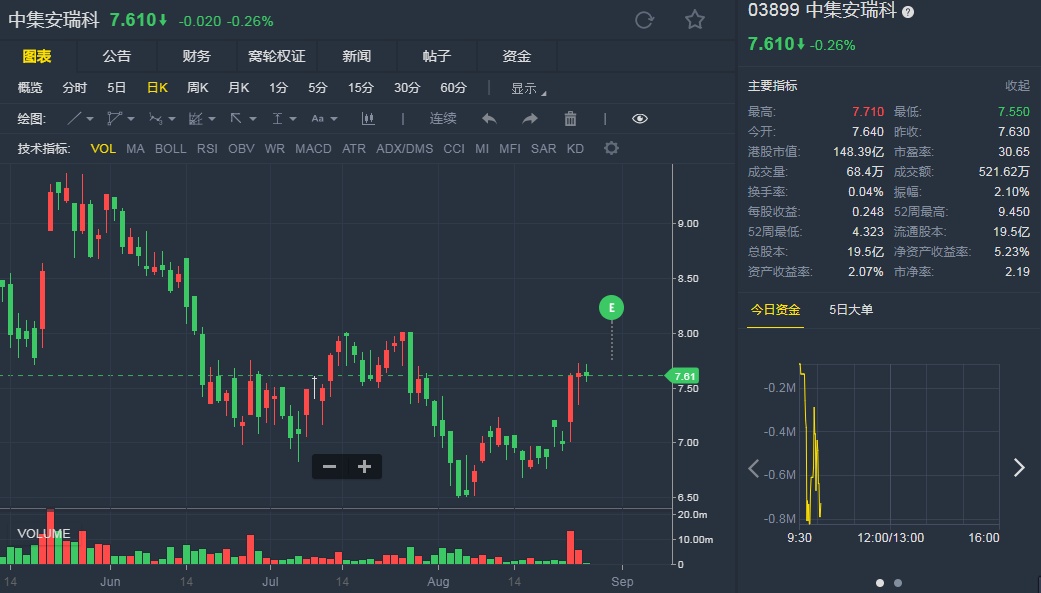Toggle the VOL indicator

point(103,149)
